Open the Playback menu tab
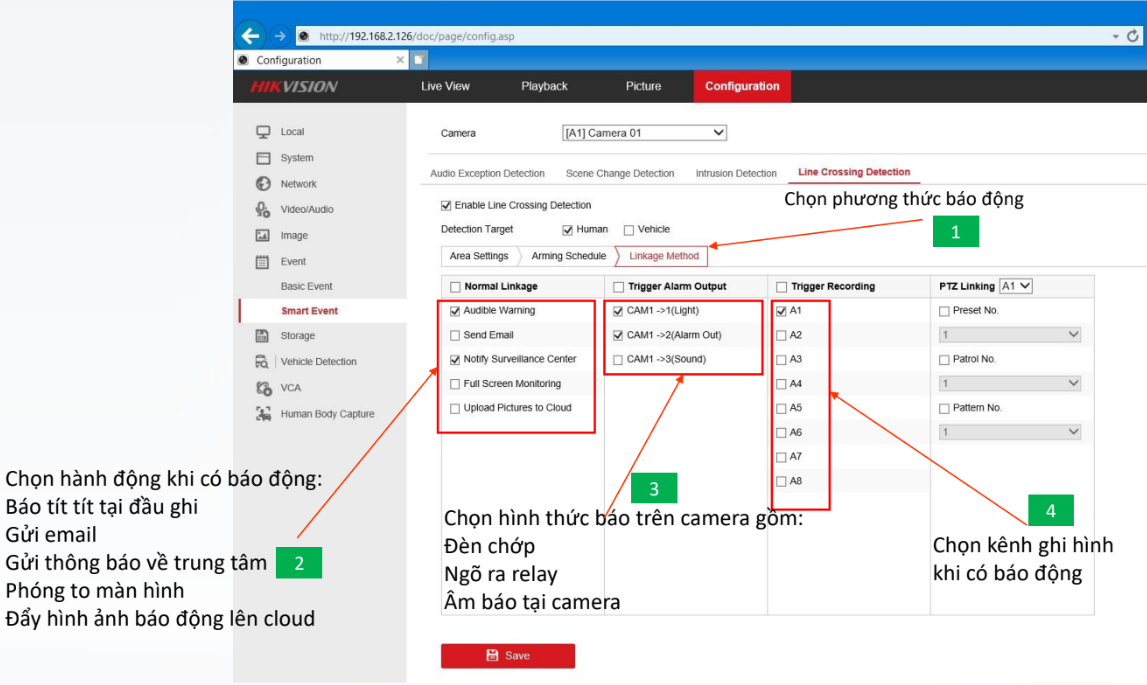This screenshot has width=1147, height=685. tap(544, 86)
